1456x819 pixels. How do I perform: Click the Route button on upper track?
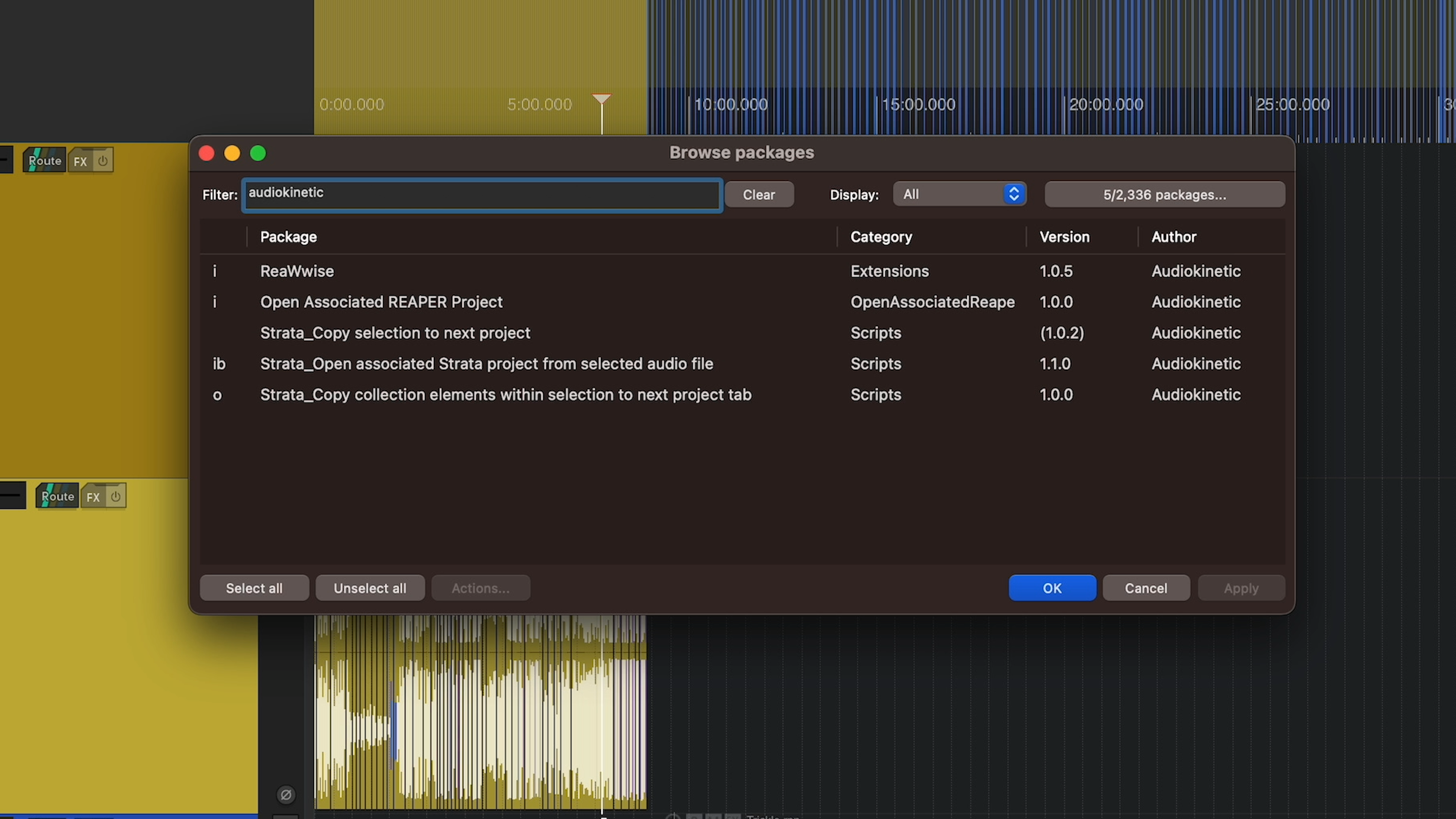pyautogui.click(x=44, y=160)
